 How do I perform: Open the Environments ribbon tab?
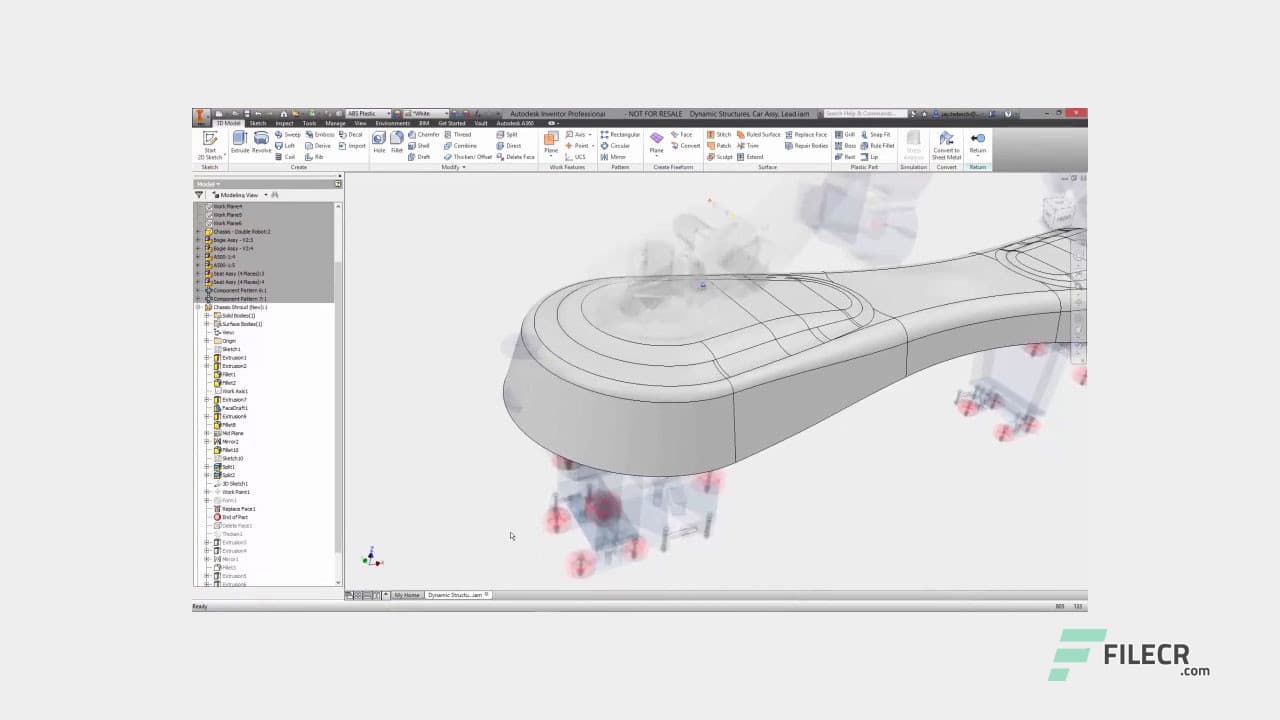[393, 123]
